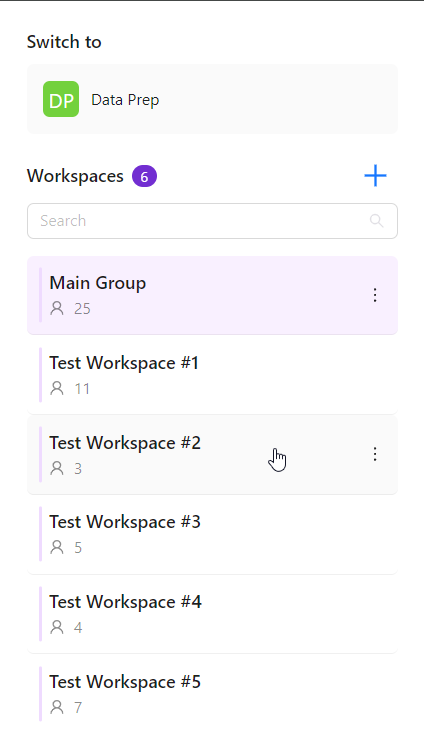The height and width of the screenshot is (731, 424).
Task: Focus the workspace Search field
Action: click(x=212, y=221)
